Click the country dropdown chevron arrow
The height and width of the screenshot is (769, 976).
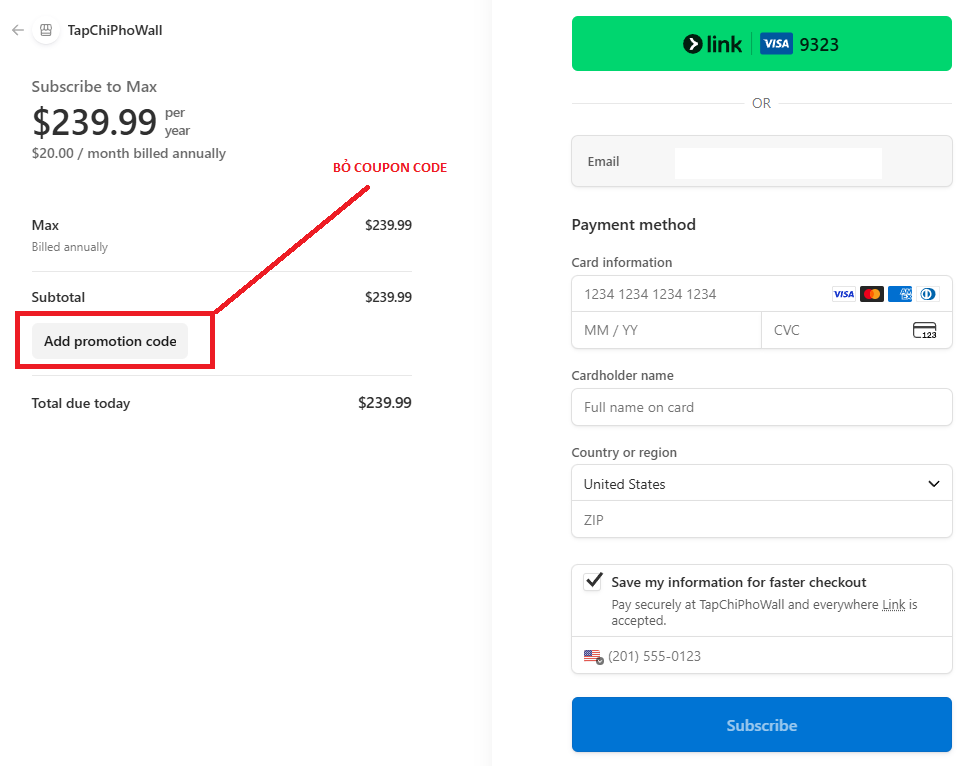tap(933, 484)
